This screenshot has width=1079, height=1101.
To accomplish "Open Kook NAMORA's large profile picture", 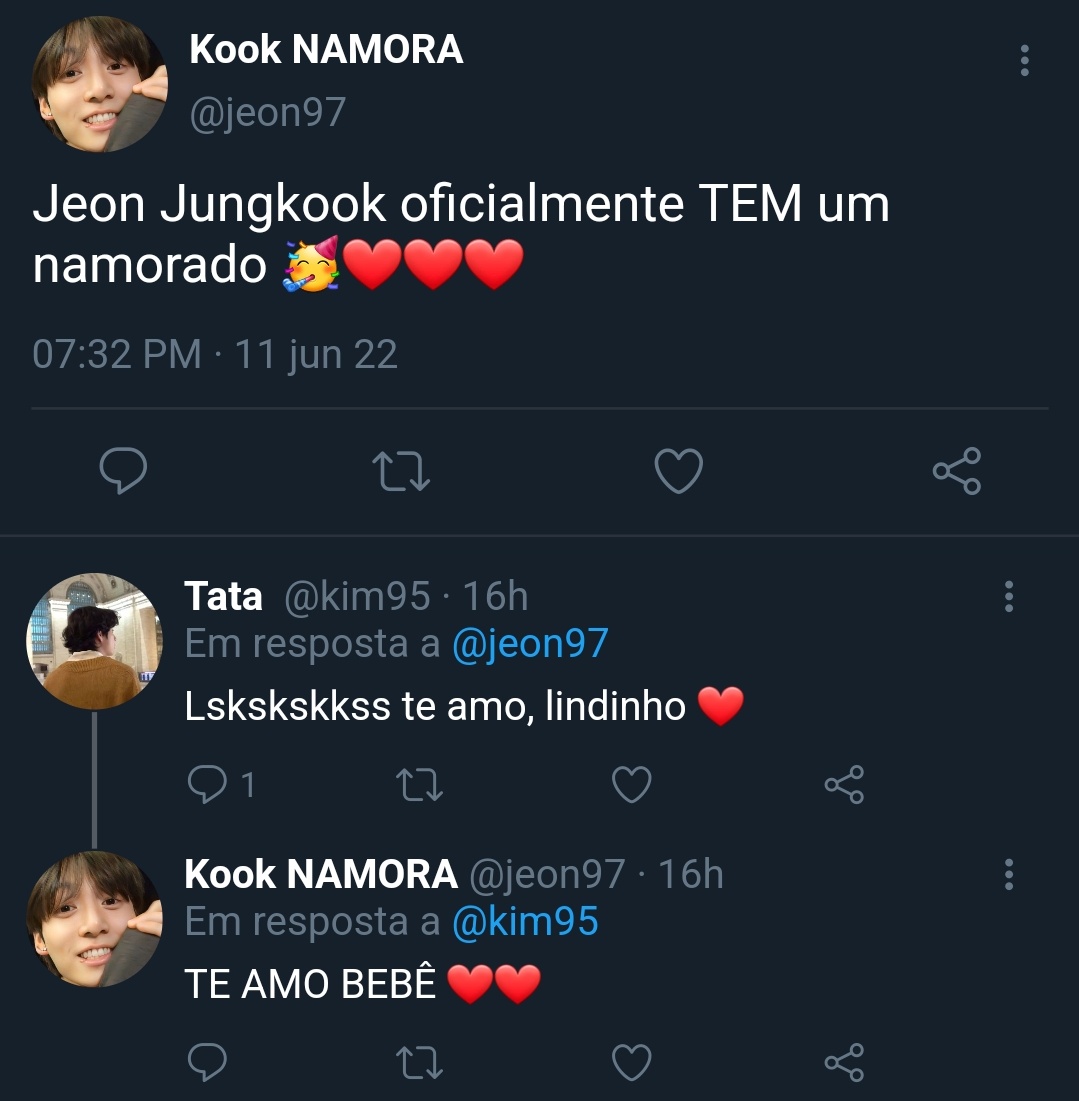I will (100, 84).
